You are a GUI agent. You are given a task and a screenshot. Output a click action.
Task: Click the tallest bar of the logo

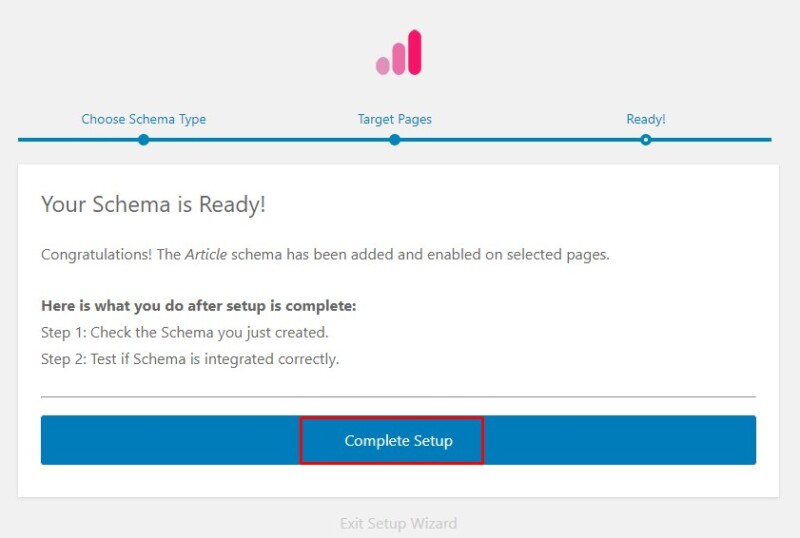(x=415, y=52)
